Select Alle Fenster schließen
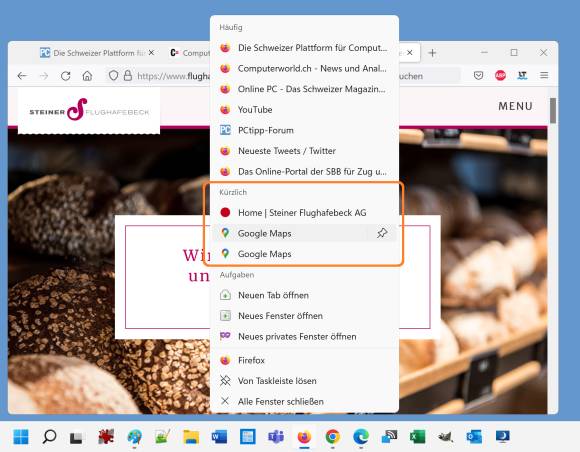The height and width of the screenshot is (452, 580). pyautogui.click(x=304, y=401)
